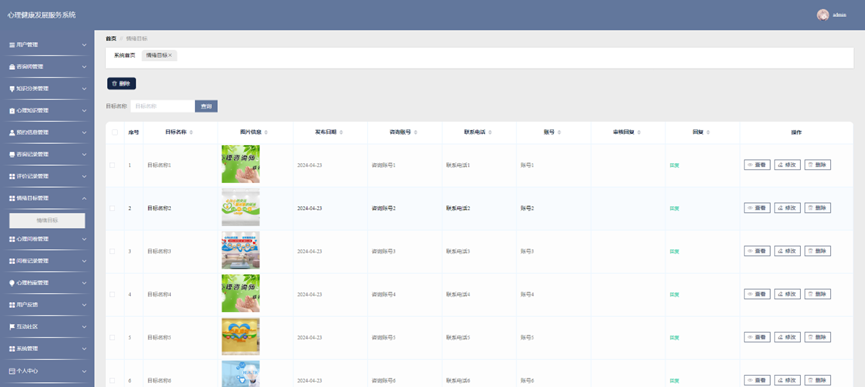Click the 预约信息管理 person icon
The width and height of the screenshot is (865, 387).
coord(12,133)
